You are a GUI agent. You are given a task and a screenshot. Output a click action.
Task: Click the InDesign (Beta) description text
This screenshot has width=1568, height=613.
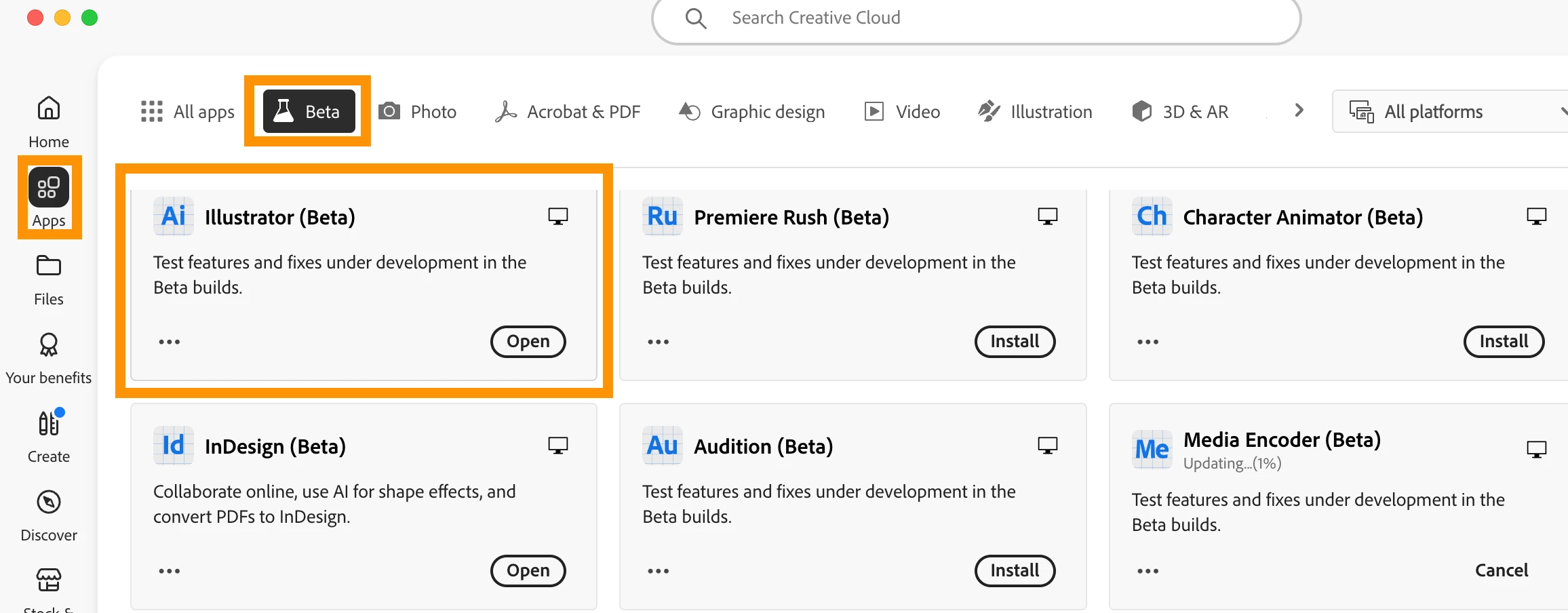[334, 504]
